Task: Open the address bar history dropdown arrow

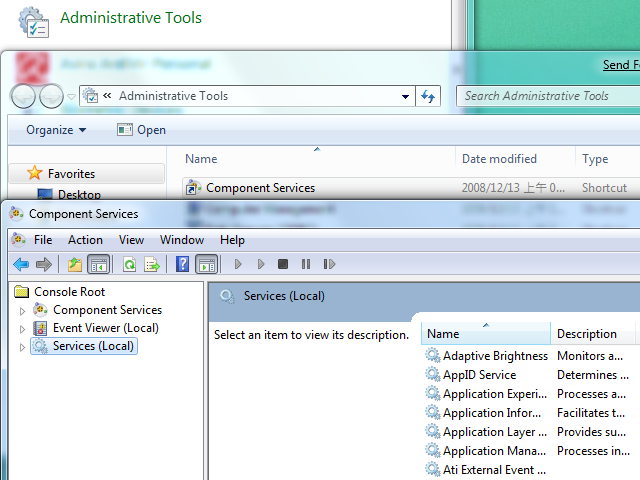Action: tap(405, 96)
